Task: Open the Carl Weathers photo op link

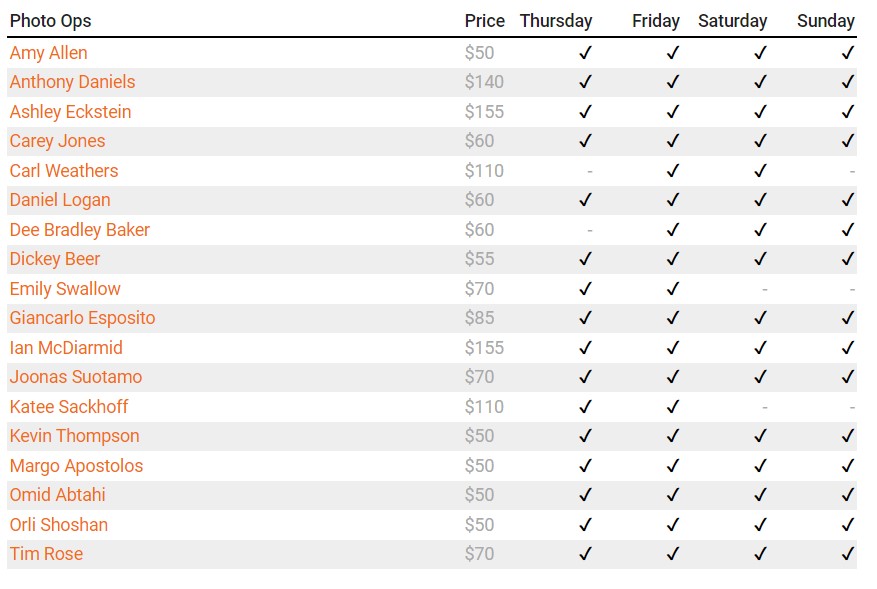Action: click(x=64, y=171)
